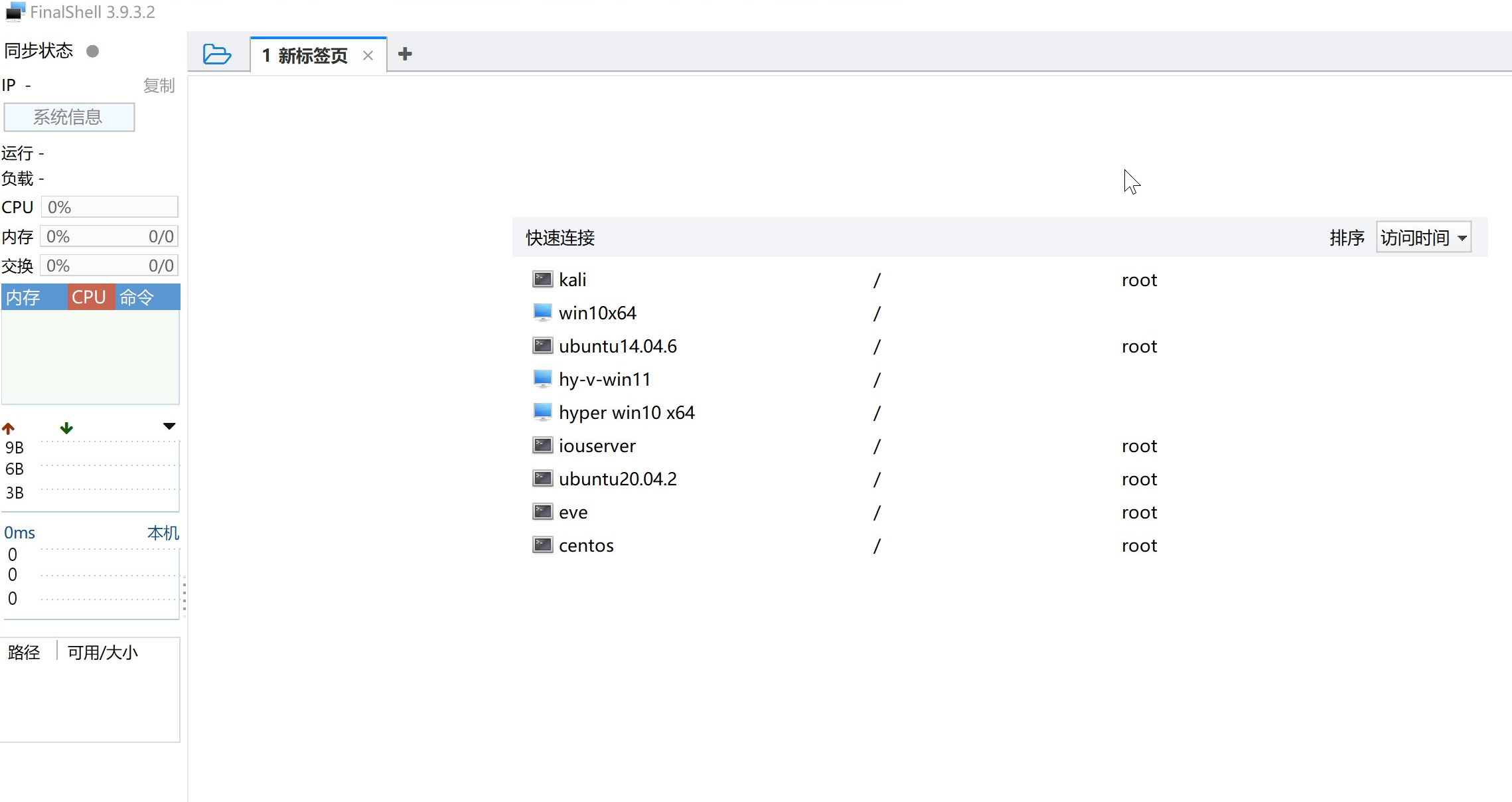
Task: Click the ubuntu20.04.2 terminal icon
Action: click(x=543, y=479)
